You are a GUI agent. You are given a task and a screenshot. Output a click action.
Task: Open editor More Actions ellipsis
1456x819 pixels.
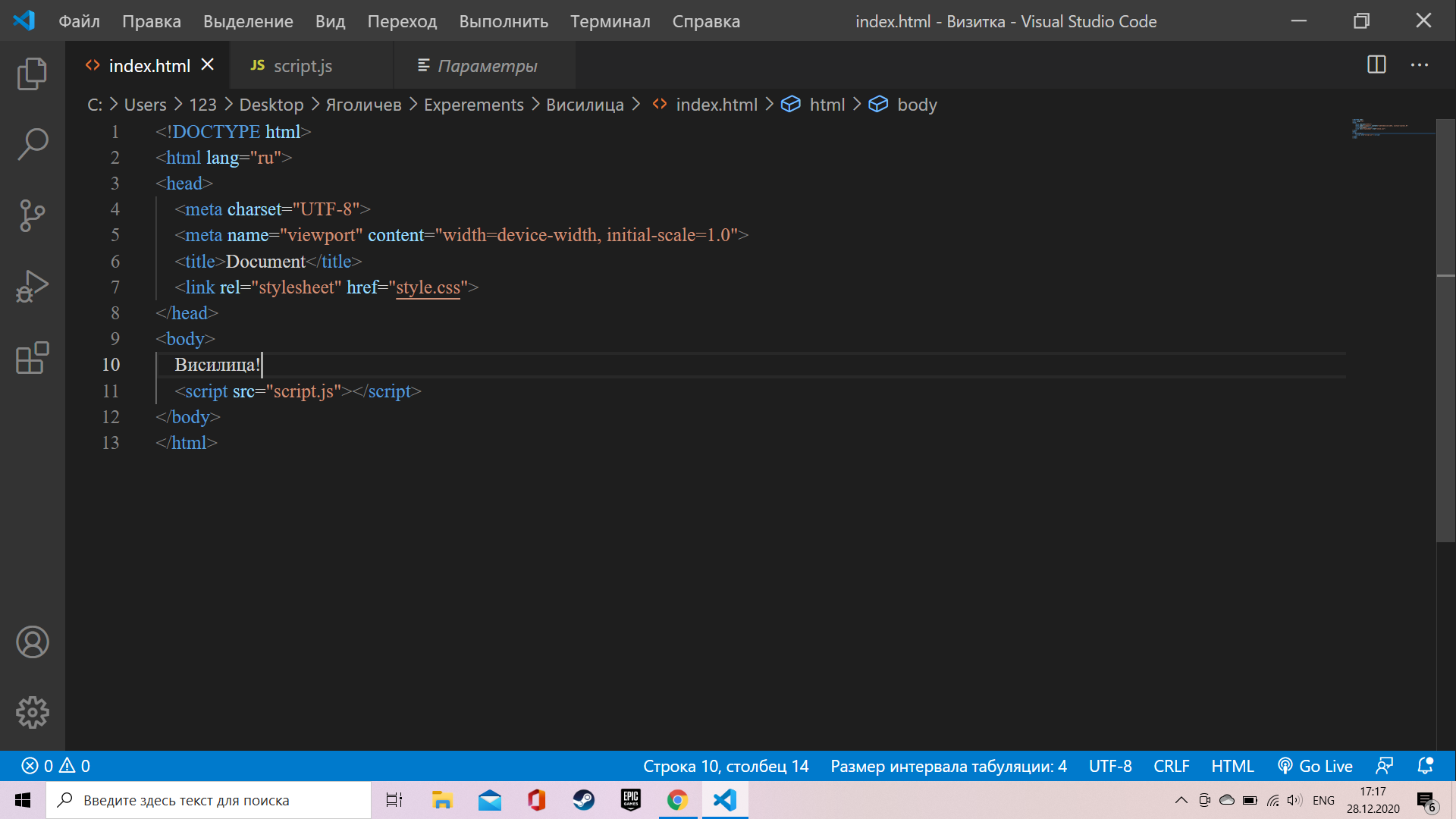click(1420, 65)
